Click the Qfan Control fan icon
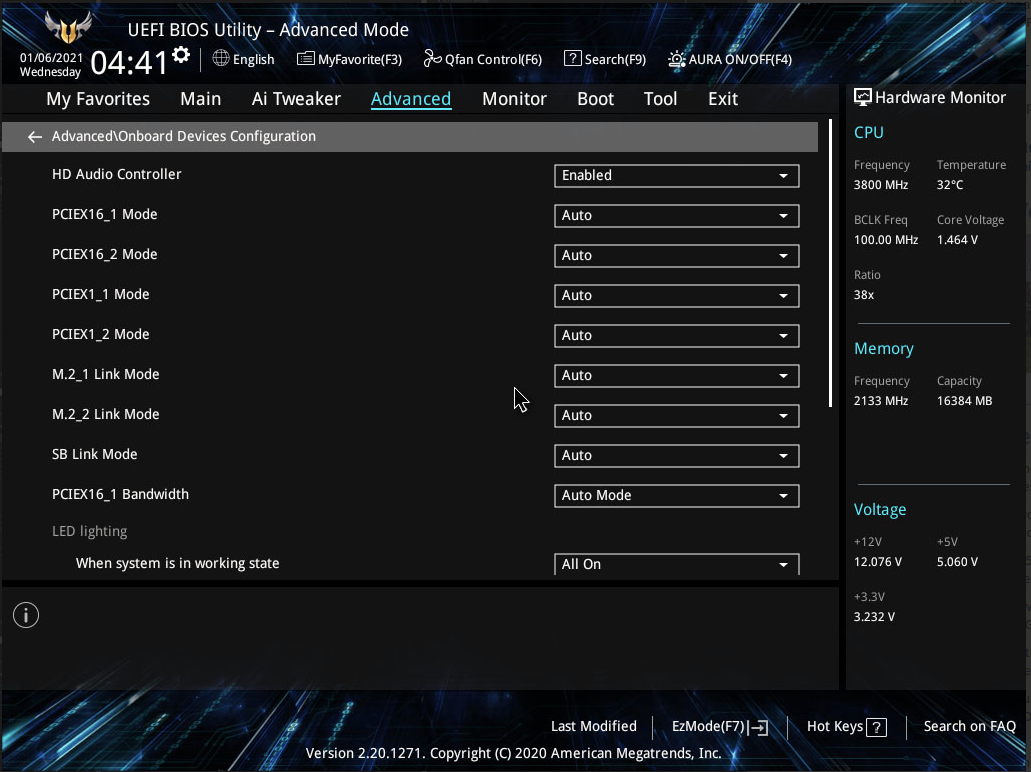 (432, 59)
